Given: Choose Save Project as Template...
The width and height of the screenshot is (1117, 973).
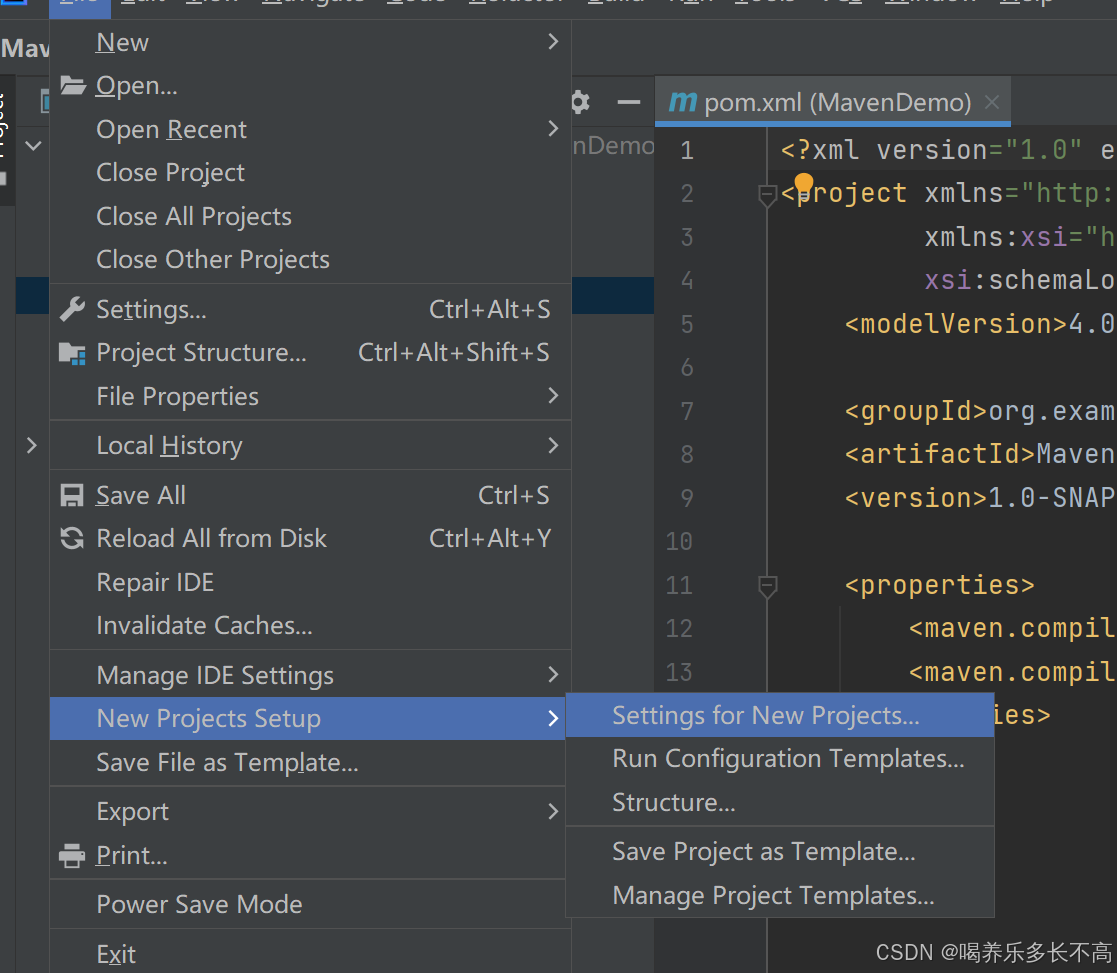Looking at the screenshot, I should (x=780, y=852).
